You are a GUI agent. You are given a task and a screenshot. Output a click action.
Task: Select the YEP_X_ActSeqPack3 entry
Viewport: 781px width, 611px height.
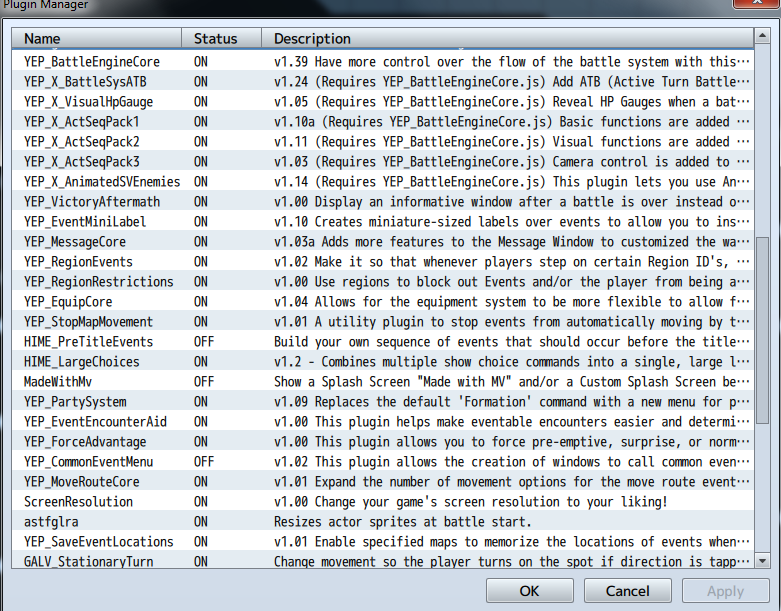pos(383,162)
